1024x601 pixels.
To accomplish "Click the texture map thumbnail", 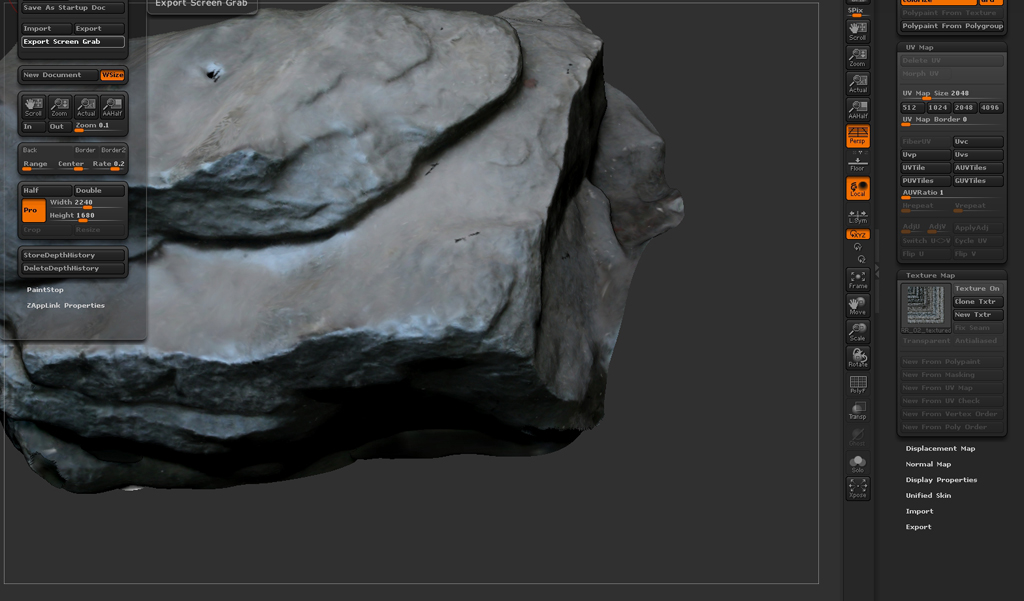I will click(x=925, y=306).
